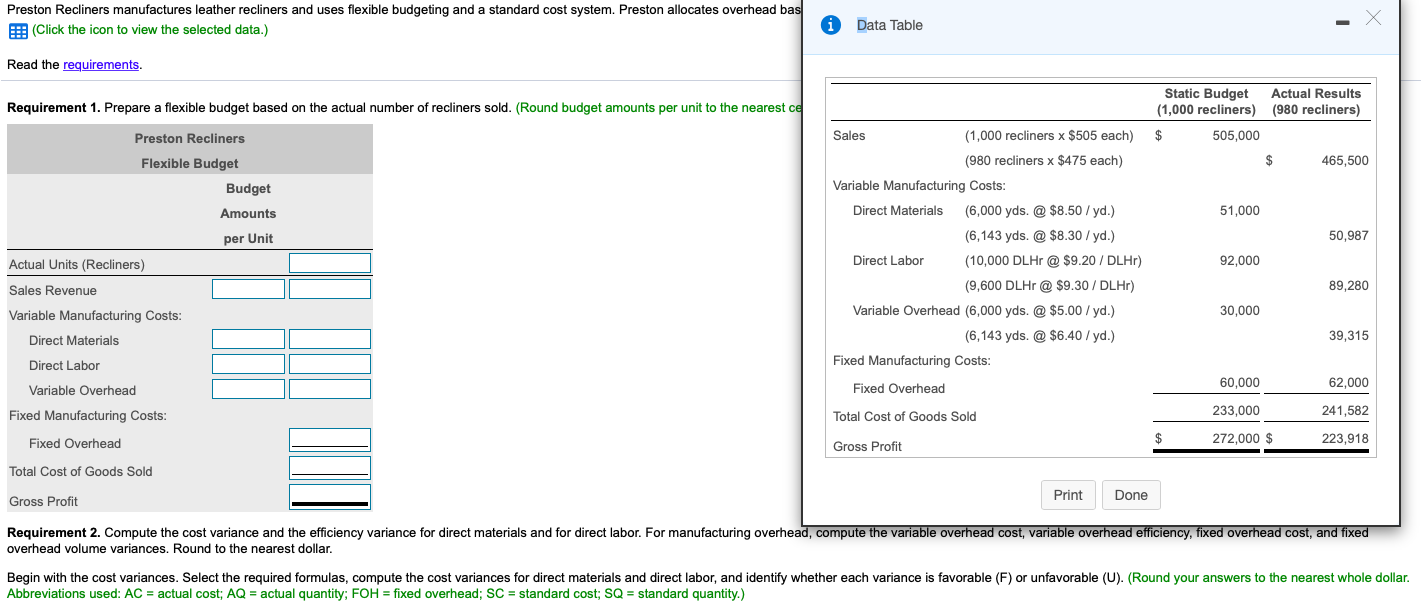Image resolution: width=1424 pixels, height=610 pixels.
Task: Click '(10,000 DLHr @ $9.20 / DLHr)' text
Action: pyautogui.click(x=1053, y=260)
